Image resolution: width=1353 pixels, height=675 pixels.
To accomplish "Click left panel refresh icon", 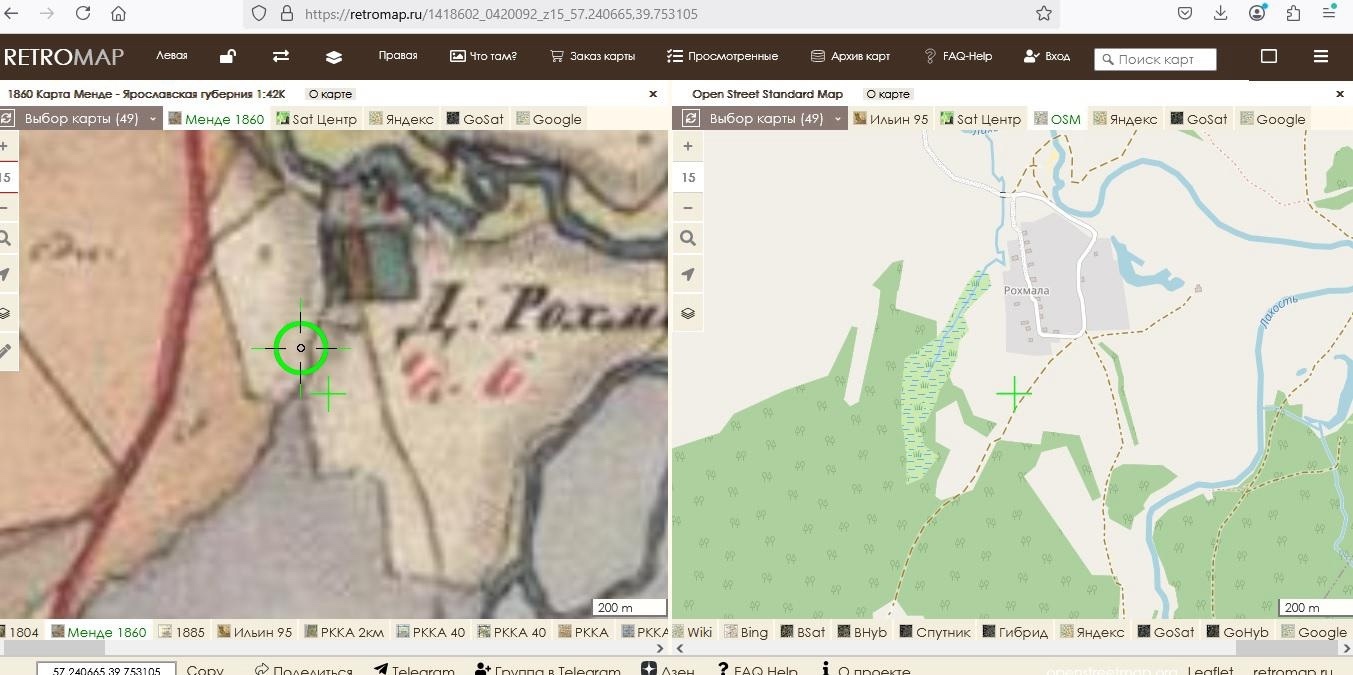I will pyautogui.click(x=7, y=118).
